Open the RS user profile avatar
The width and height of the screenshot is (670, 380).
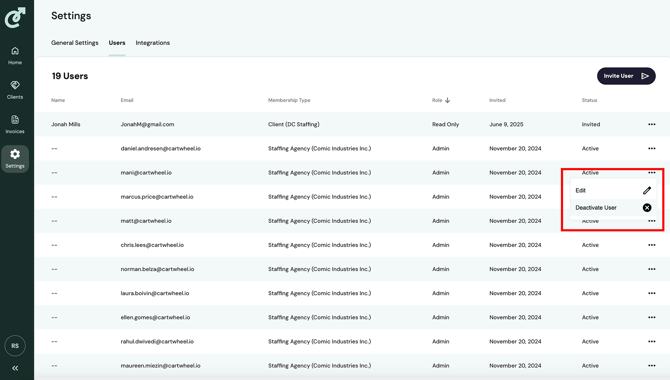(x=15, y=346)
